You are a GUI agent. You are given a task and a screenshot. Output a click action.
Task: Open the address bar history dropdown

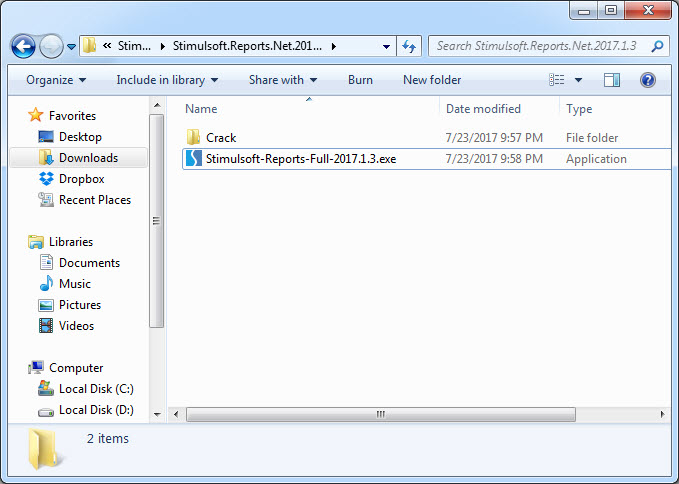coord(386,46)
